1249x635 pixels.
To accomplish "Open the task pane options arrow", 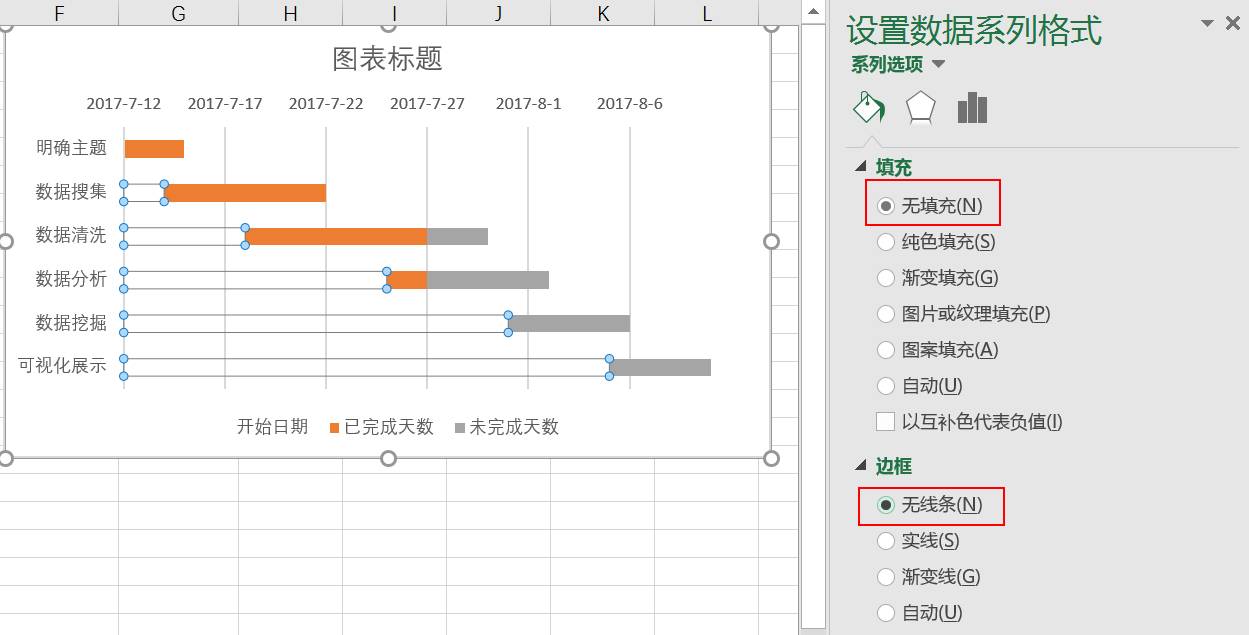I will pyautogui.click(x=1208, y=23).
